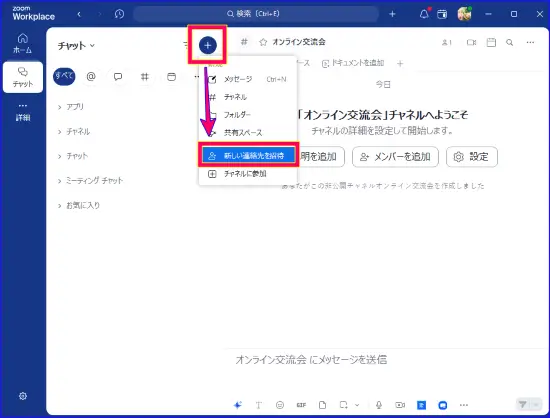Screen dimensions: 550x418
Task: Open notifications bell
Action: click(424, 14)
